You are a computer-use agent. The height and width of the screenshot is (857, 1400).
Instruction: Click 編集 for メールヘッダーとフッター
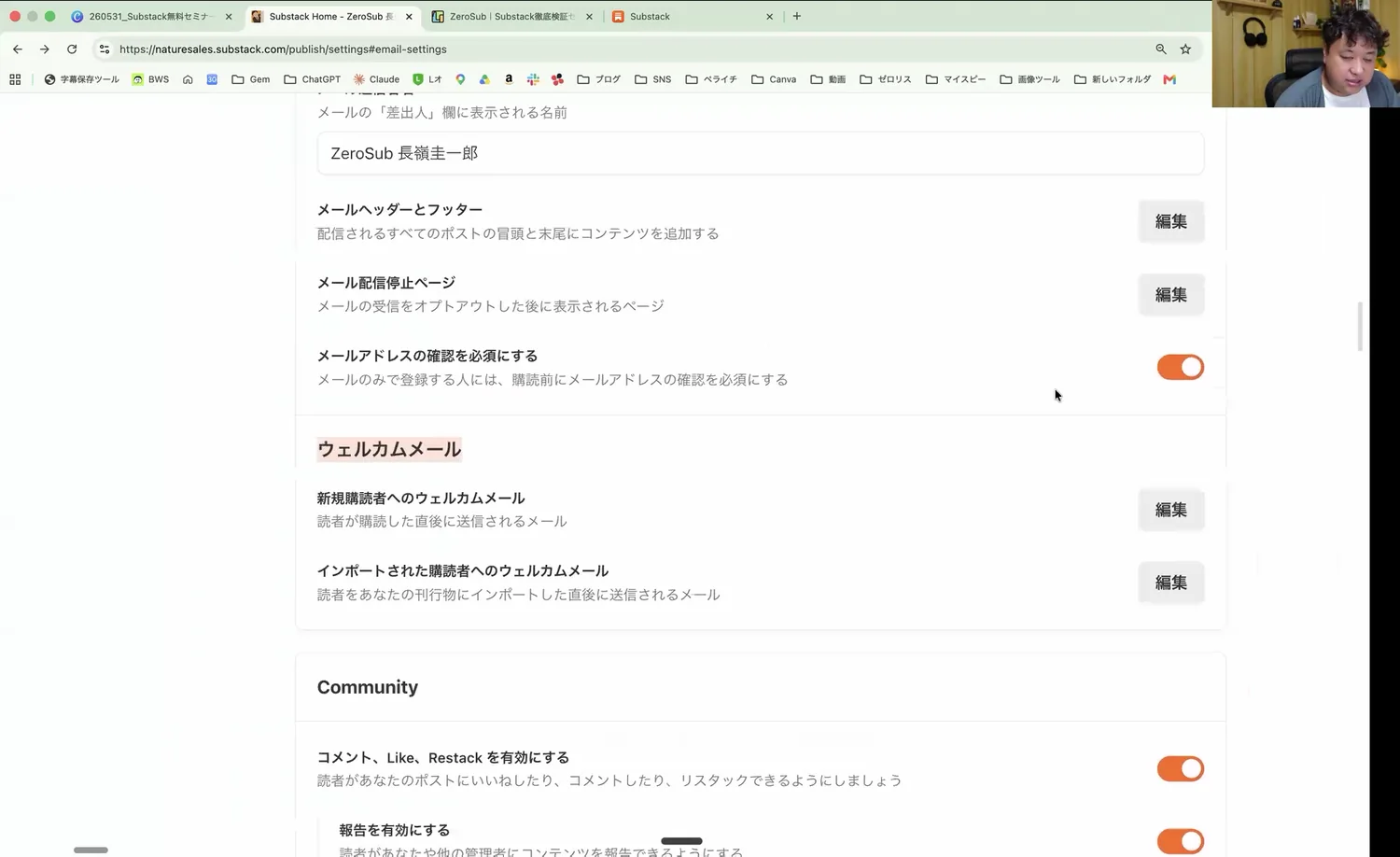tap(1170, 221)
